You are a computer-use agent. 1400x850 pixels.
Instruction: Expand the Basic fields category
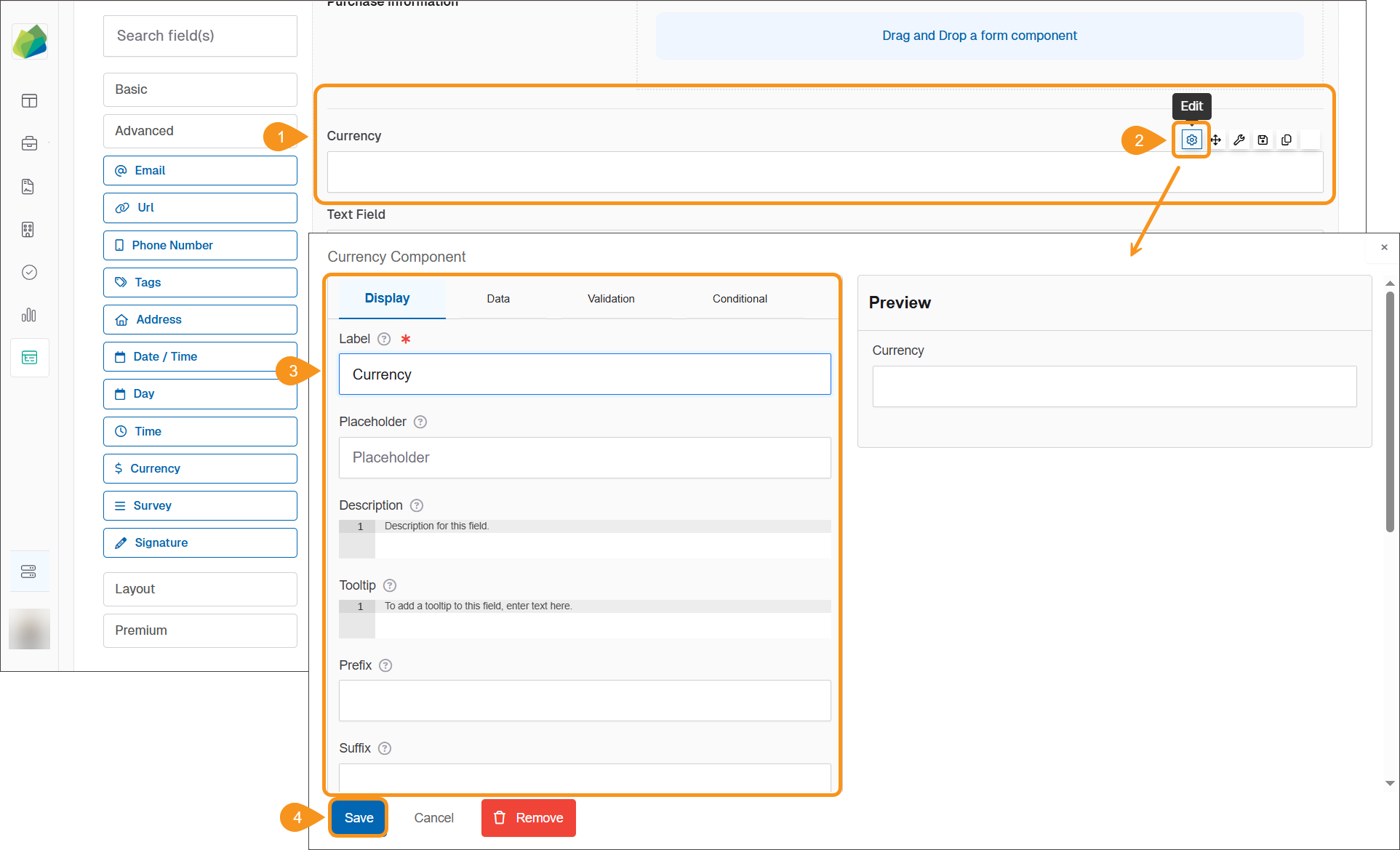[x=200, y=89]
